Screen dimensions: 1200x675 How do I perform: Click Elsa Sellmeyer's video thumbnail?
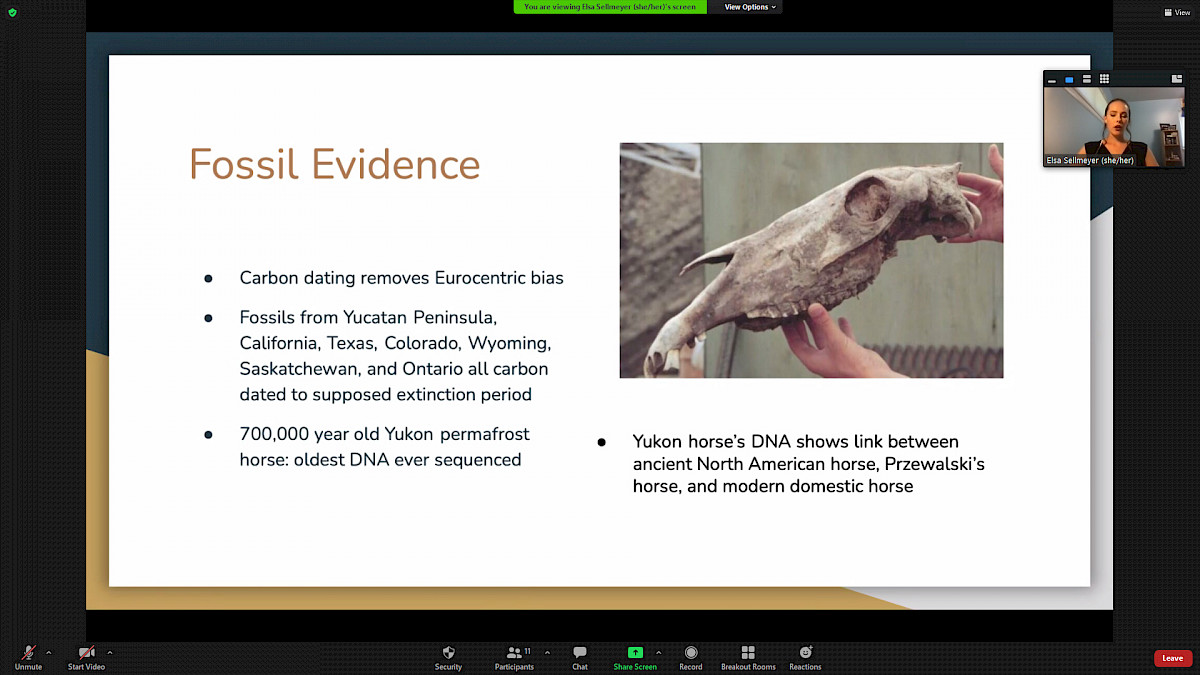coord(1113,125)
